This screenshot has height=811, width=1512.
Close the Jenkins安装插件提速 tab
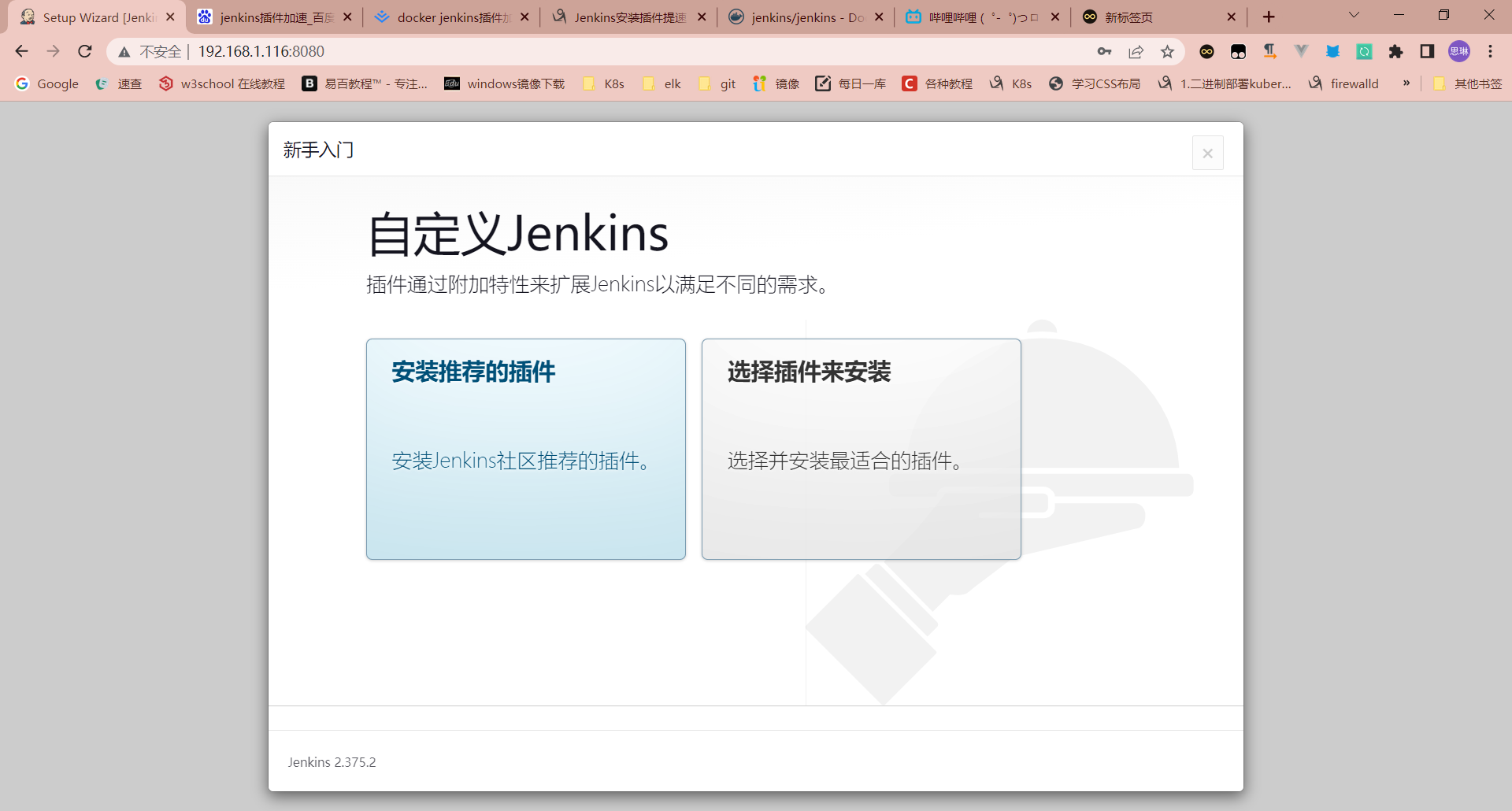702,17
